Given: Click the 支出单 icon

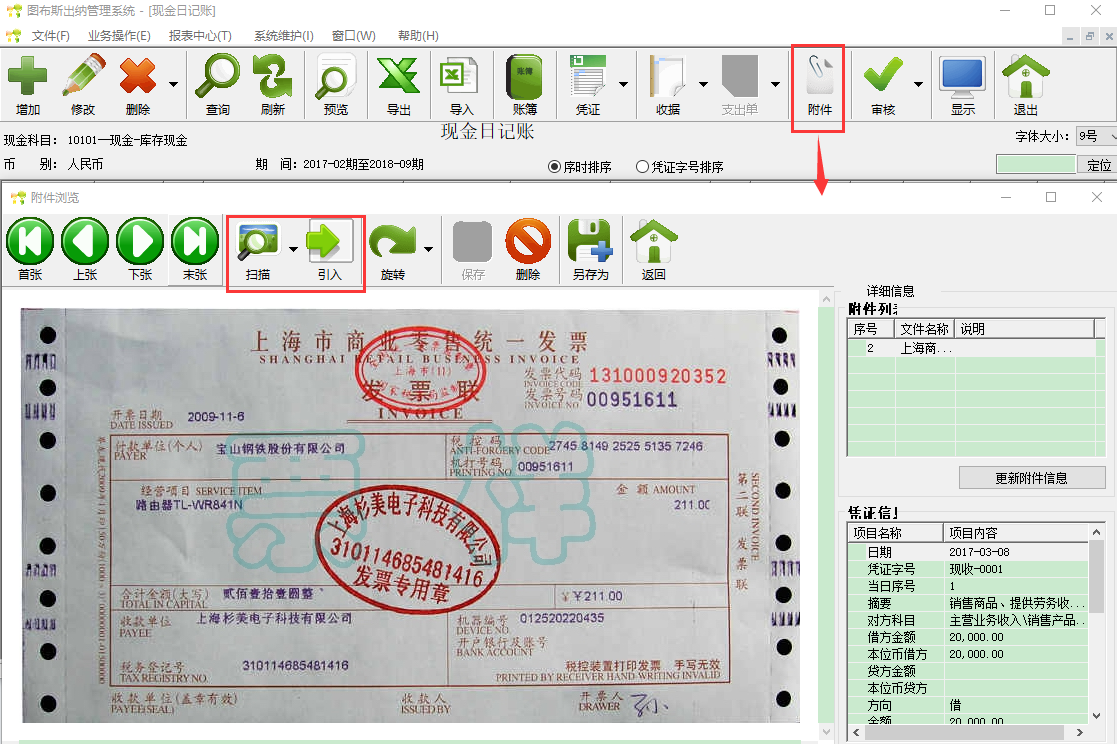Looking at the screenshot, I should point(739,76).
